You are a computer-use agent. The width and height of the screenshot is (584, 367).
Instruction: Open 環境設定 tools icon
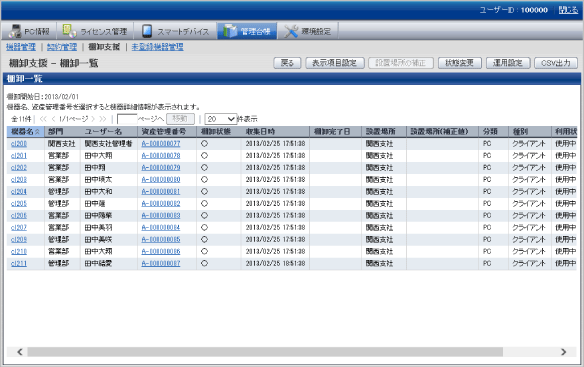[x=291, y=31]
